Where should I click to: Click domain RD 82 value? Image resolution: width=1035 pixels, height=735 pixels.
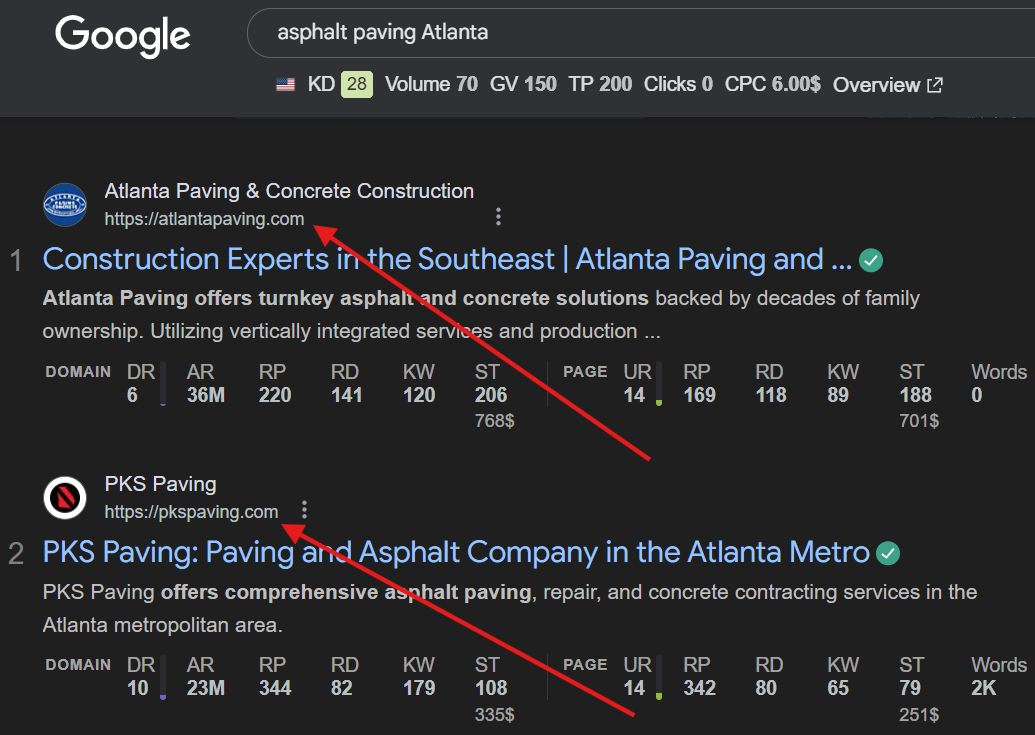click(x=342, y=688)
